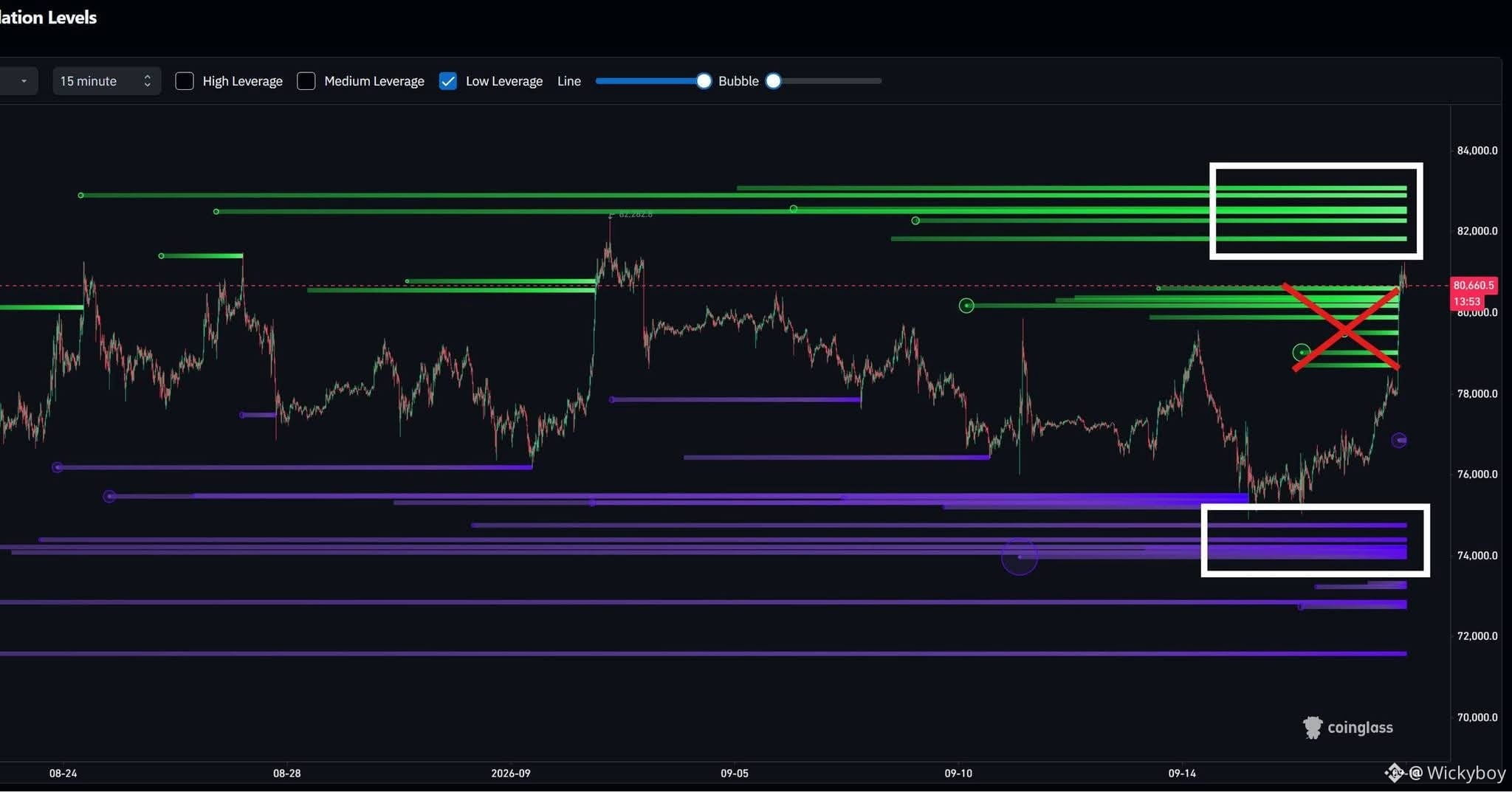Click the green circled bubble near 09-10

tap(966, 306)
